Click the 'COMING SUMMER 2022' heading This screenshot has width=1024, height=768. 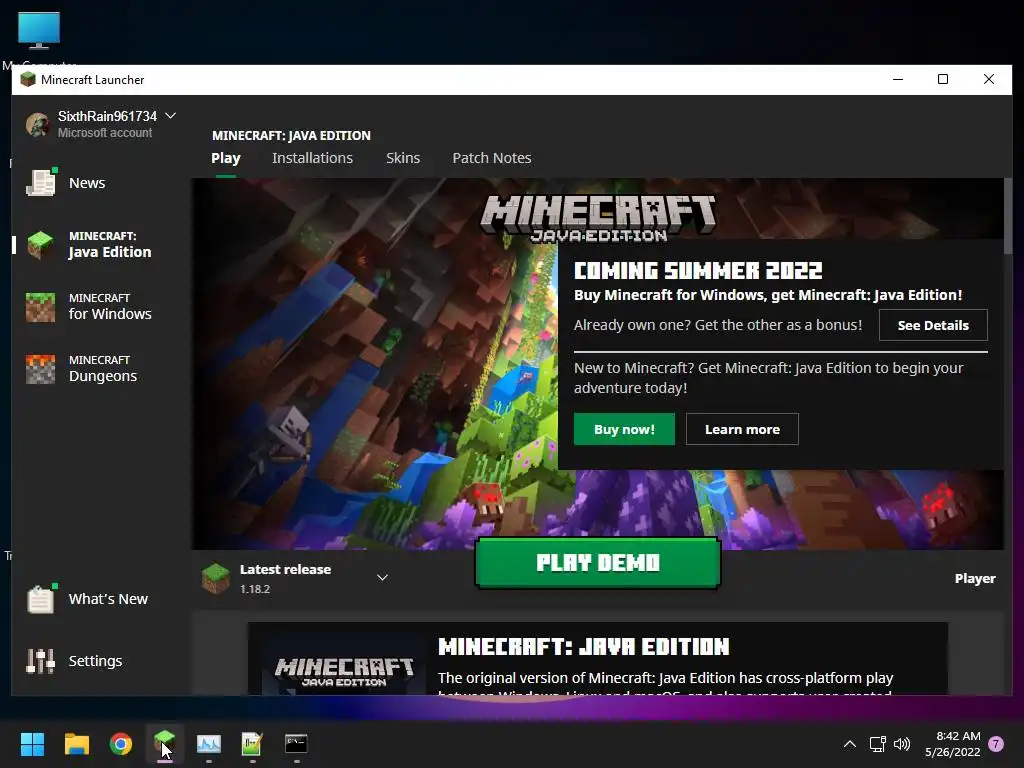point(698,270)
